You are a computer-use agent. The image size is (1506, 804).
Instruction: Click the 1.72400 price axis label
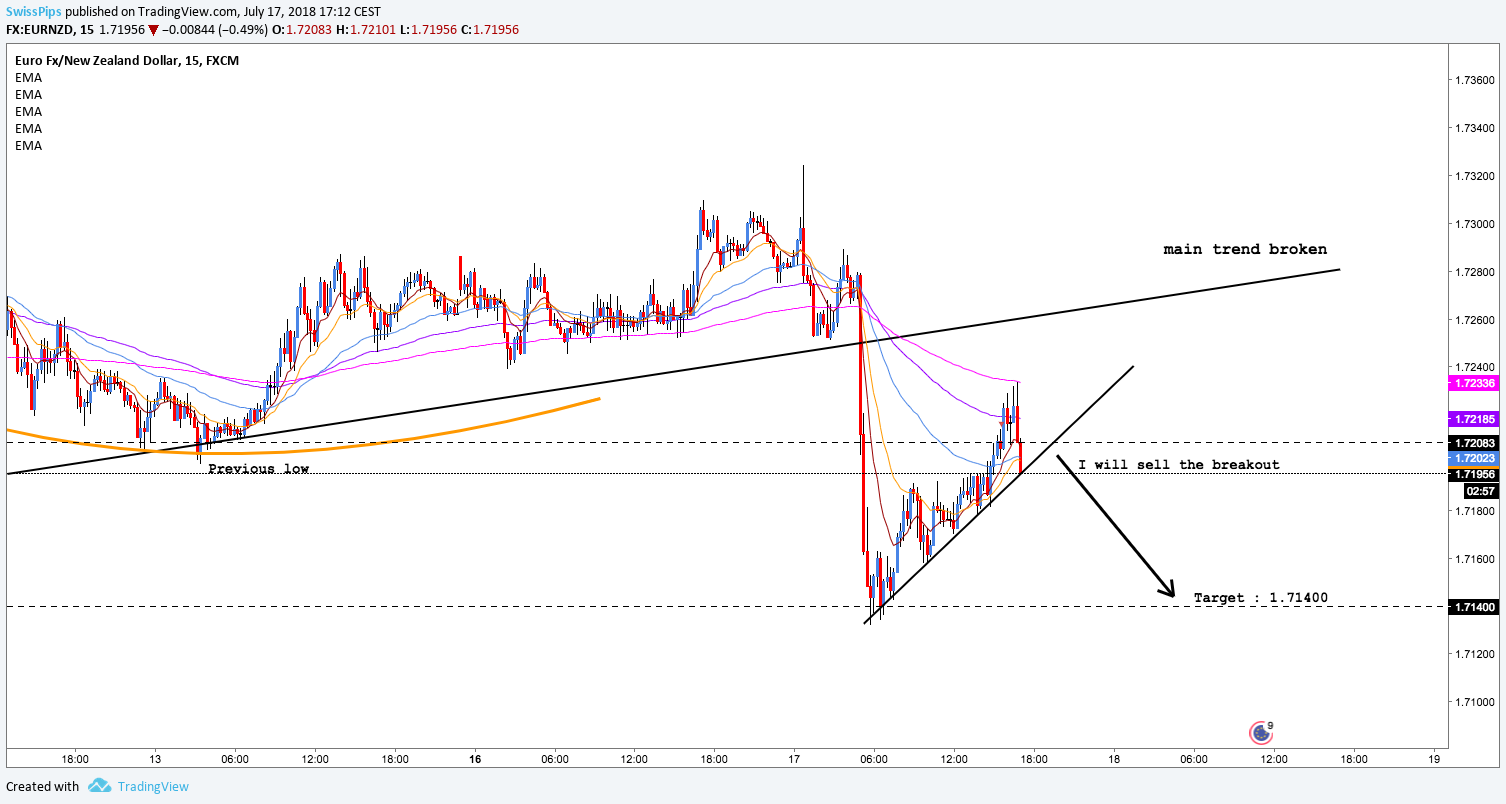click(x=1475, y=368)
